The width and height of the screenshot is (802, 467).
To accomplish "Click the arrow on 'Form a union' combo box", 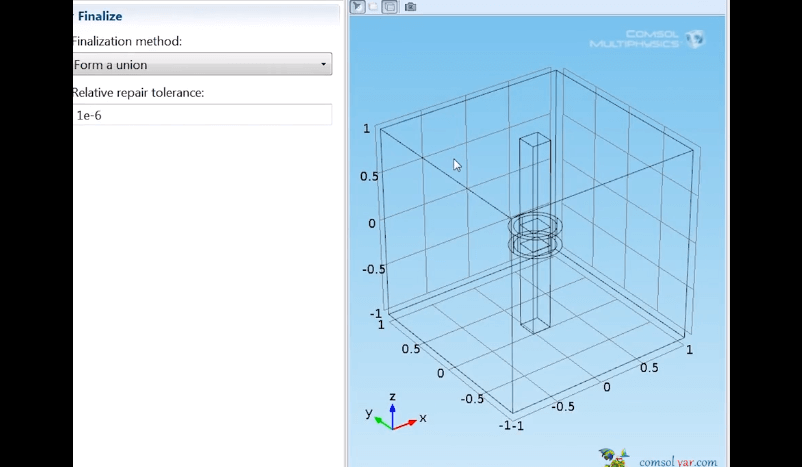I will coord(323,65).
